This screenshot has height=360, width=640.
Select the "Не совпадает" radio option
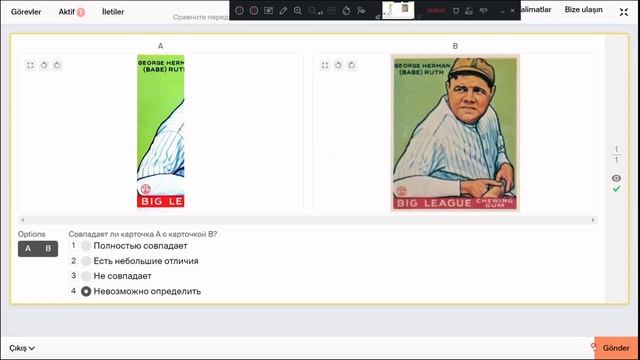coord(86,276)
